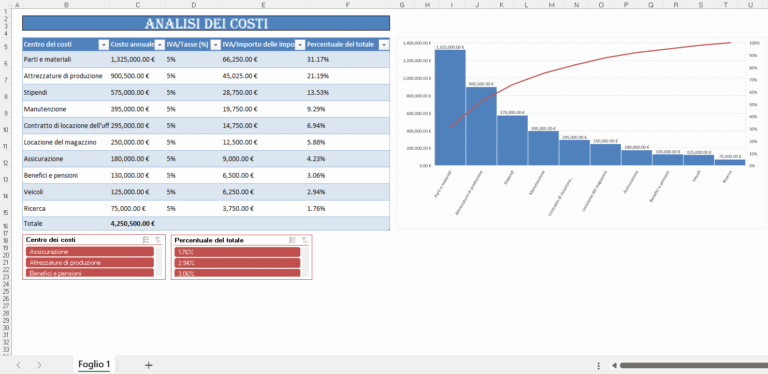Click the horizontal scrollbar left arrow
The width and height of the screenshot is (768, 374).
tap(614, 365)
